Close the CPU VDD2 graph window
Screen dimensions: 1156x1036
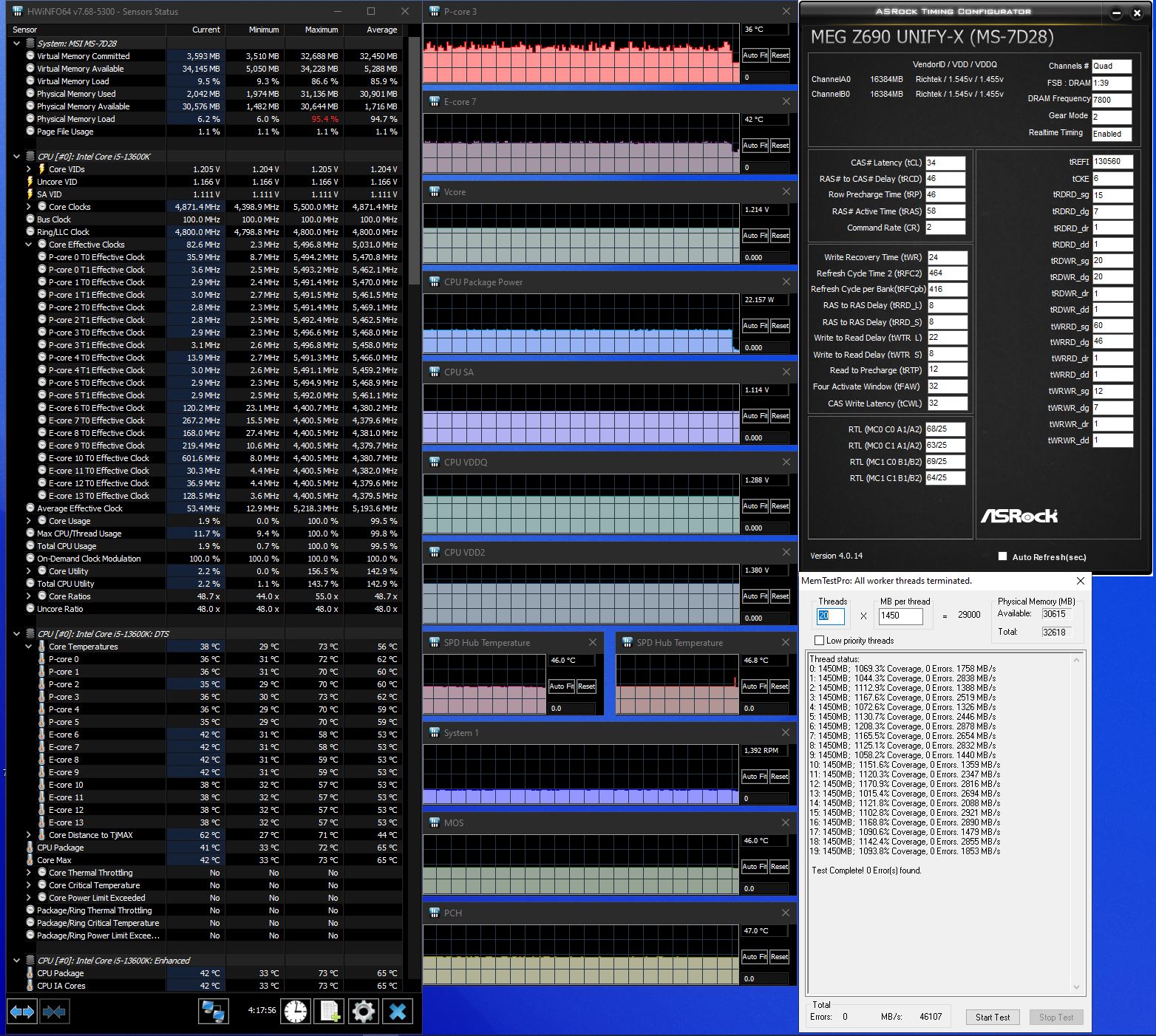[x=786, y=552]
